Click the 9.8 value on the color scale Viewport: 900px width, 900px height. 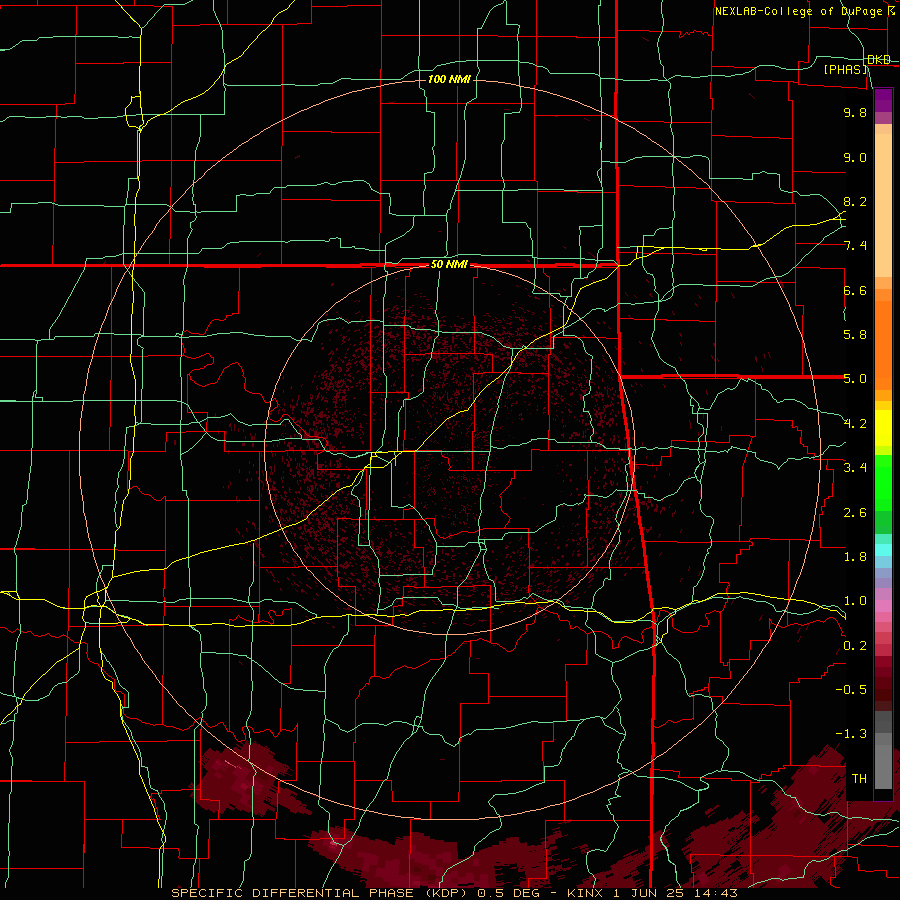(855, 112)
